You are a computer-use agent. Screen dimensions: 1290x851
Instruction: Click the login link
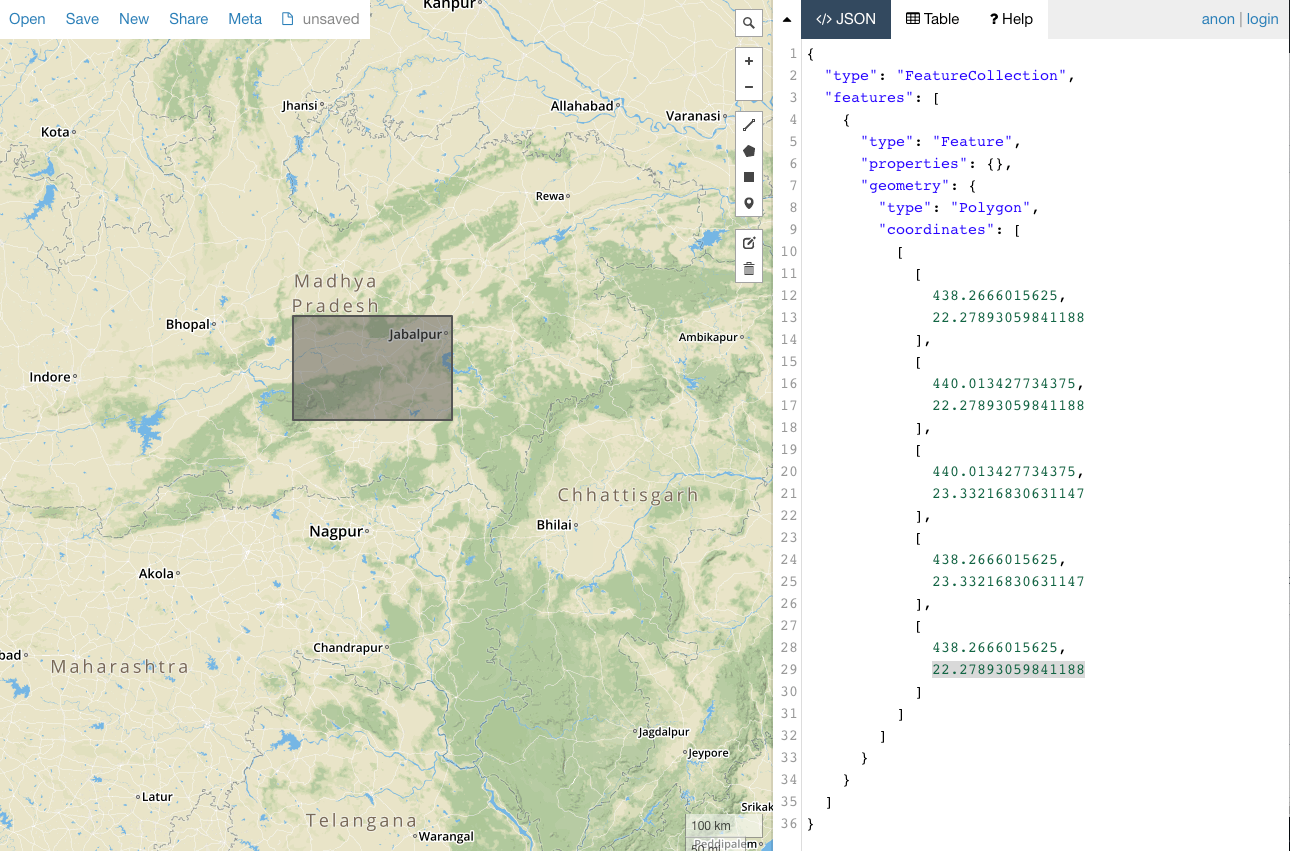coord(1262,19)
